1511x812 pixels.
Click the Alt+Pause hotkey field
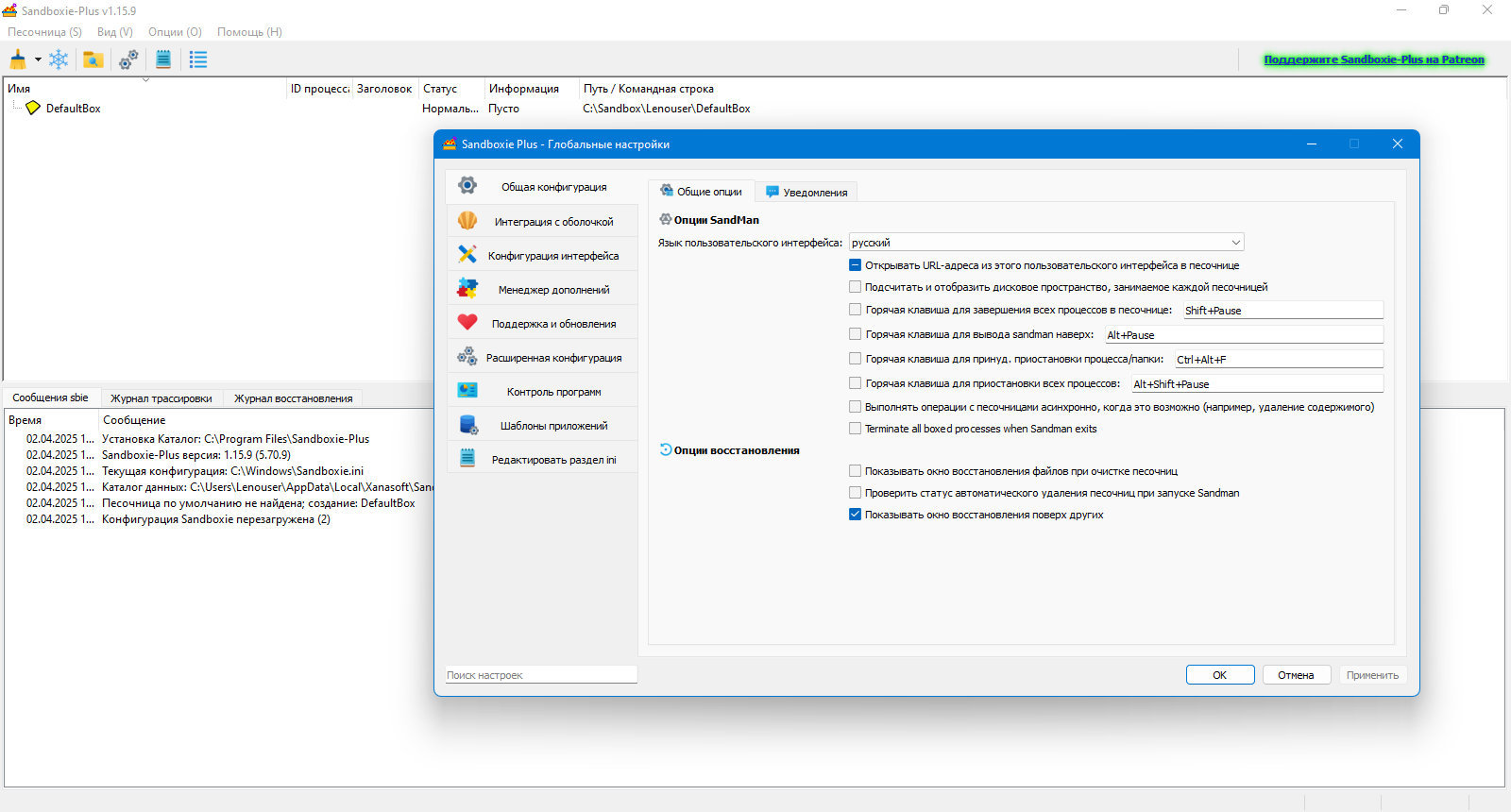click(x=1245, y=334)
